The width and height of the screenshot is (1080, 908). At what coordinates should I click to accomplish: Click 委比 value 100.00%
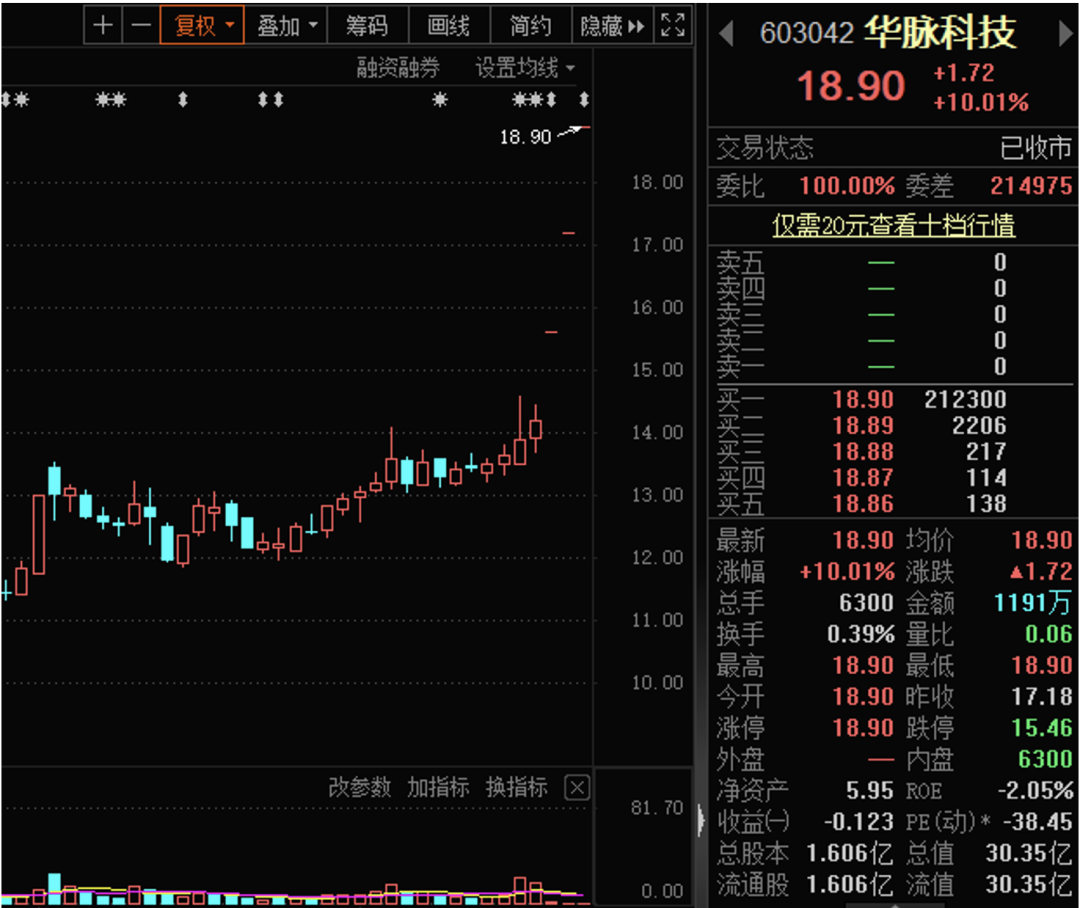coord(847,185)
